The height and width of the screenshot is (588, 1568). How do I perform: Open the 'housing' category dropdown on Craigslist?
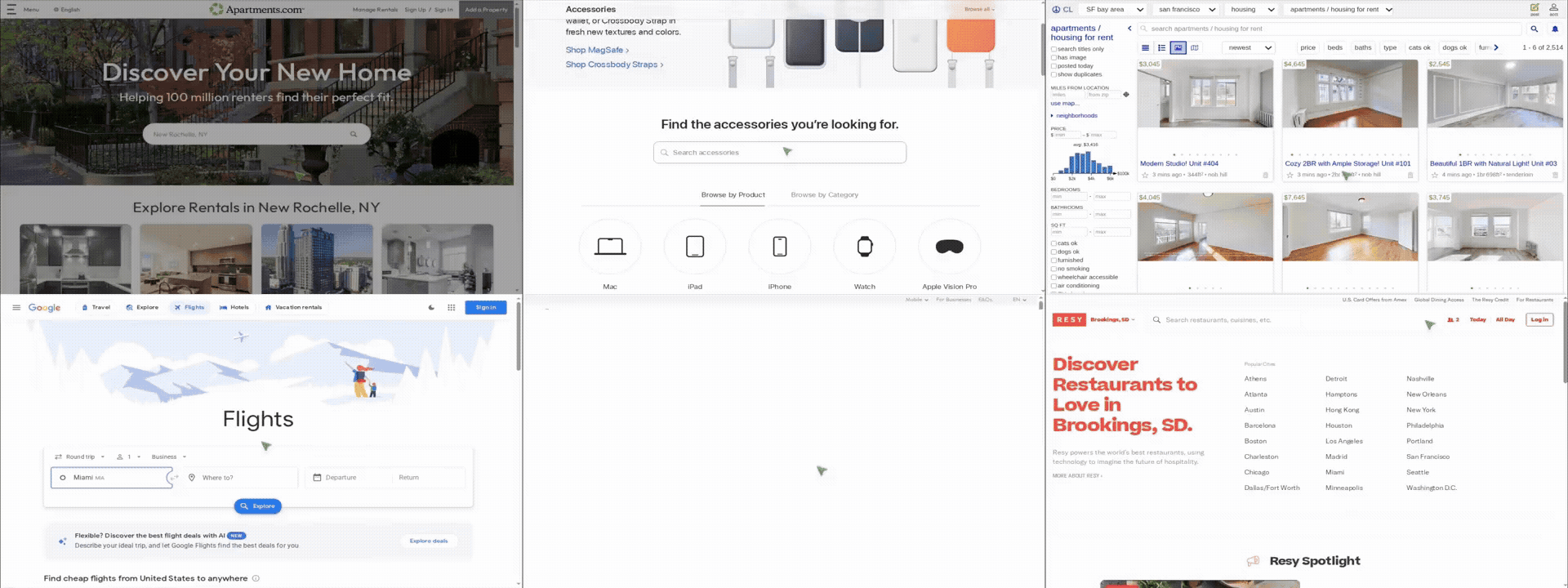1252,10
